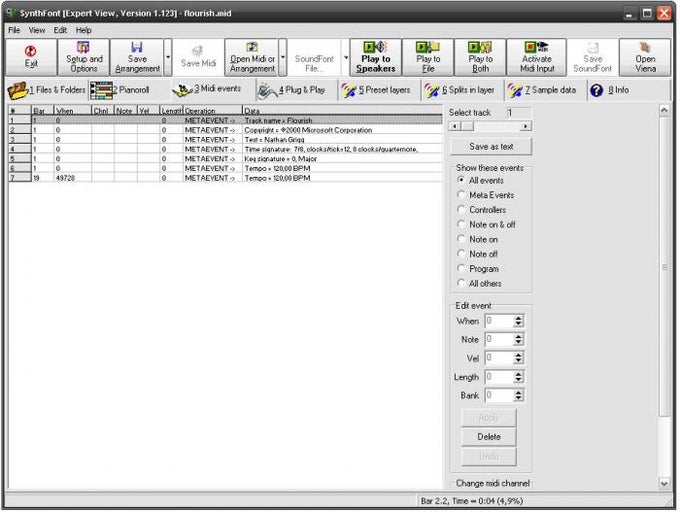680x512 pixels.
Task: Click the Save Midi toolbar icon
Action: click(x=198, y=57)
